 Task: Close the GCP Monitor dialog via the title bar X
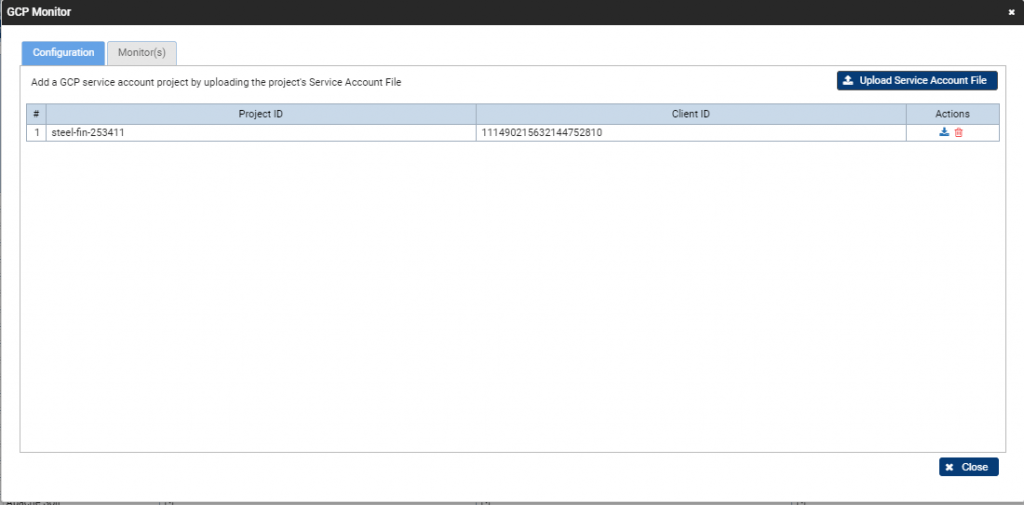[1012, 12]
